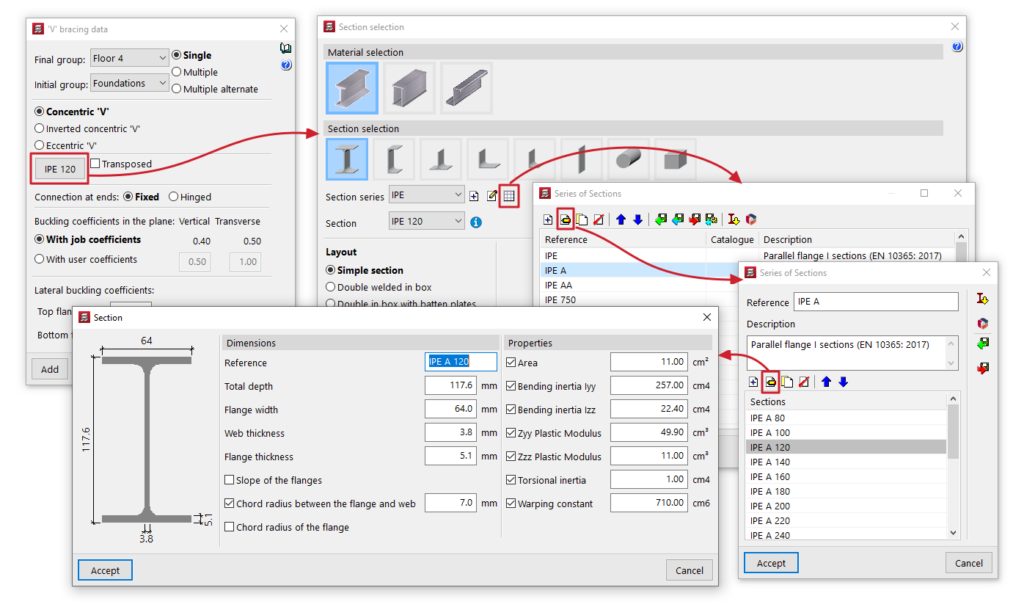Screen dimensions: 1024x607
Task: Choose the channel section shape icon
Action: click(x=394, y=159)
